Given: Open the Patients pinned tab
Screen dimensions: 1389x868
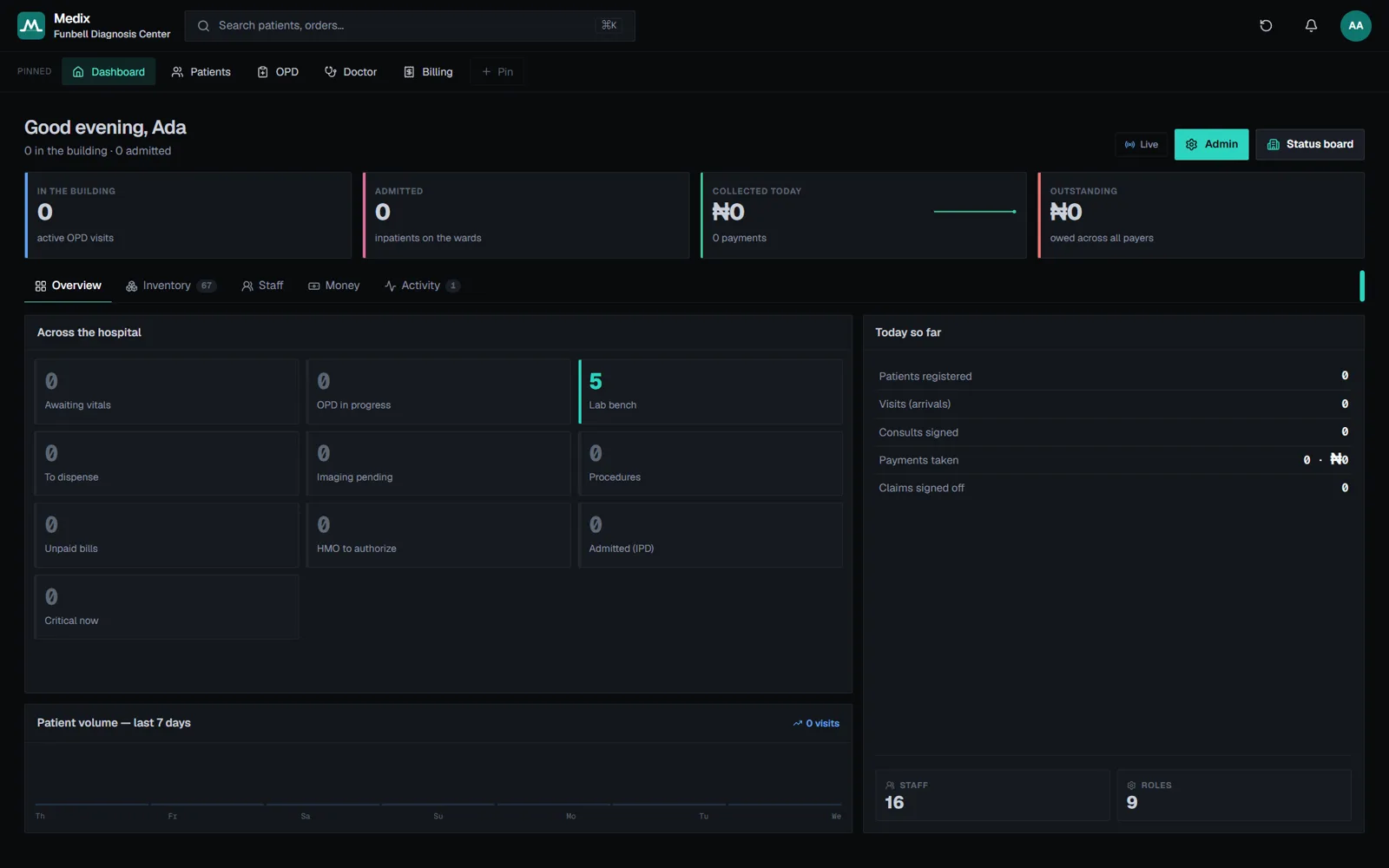Looking at the screenshot, I should click(x=201, y=71).
